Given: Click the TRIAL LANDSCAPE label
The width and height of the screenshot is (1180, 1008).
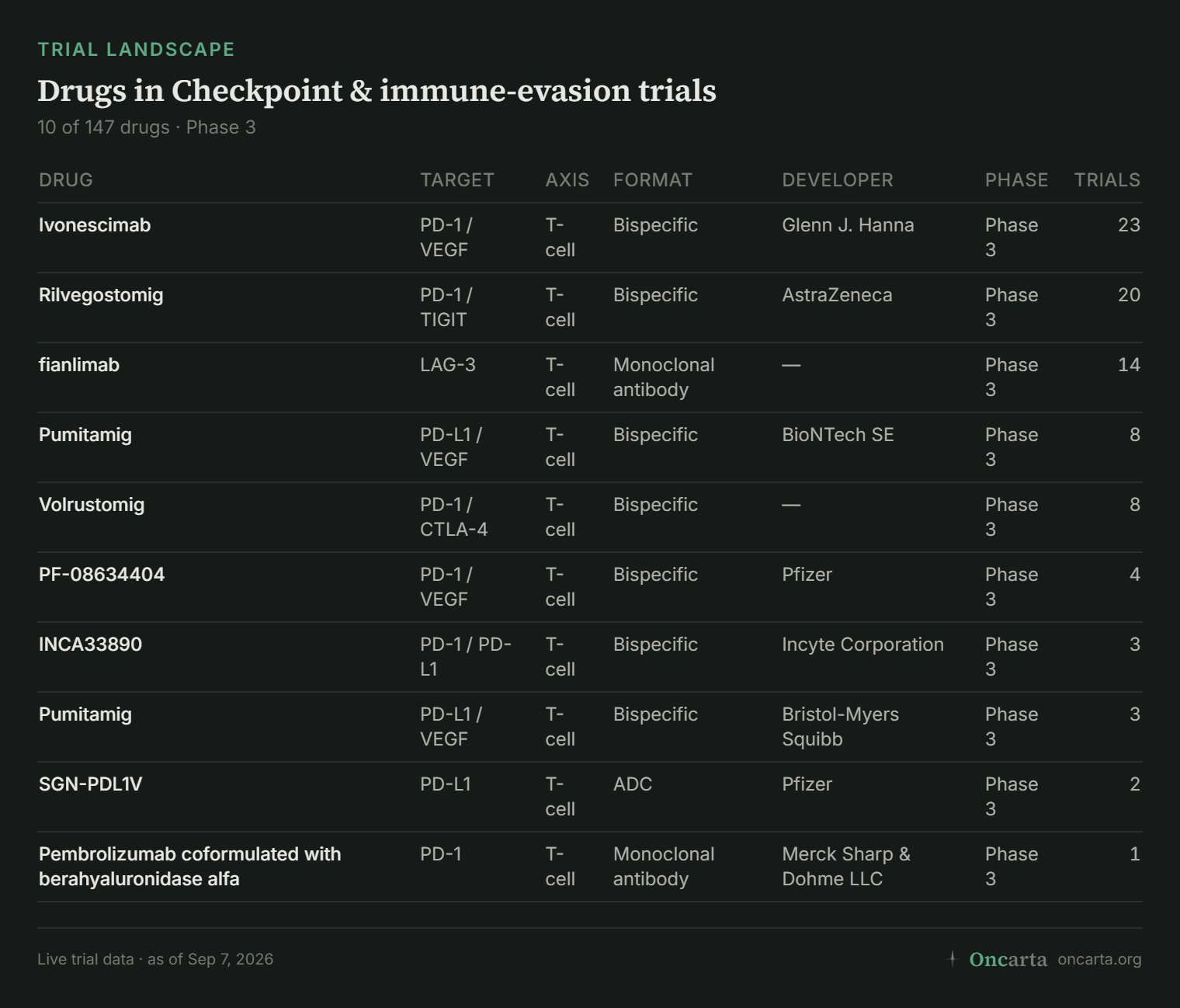Looking at the screenshot, I should (136, 50).
